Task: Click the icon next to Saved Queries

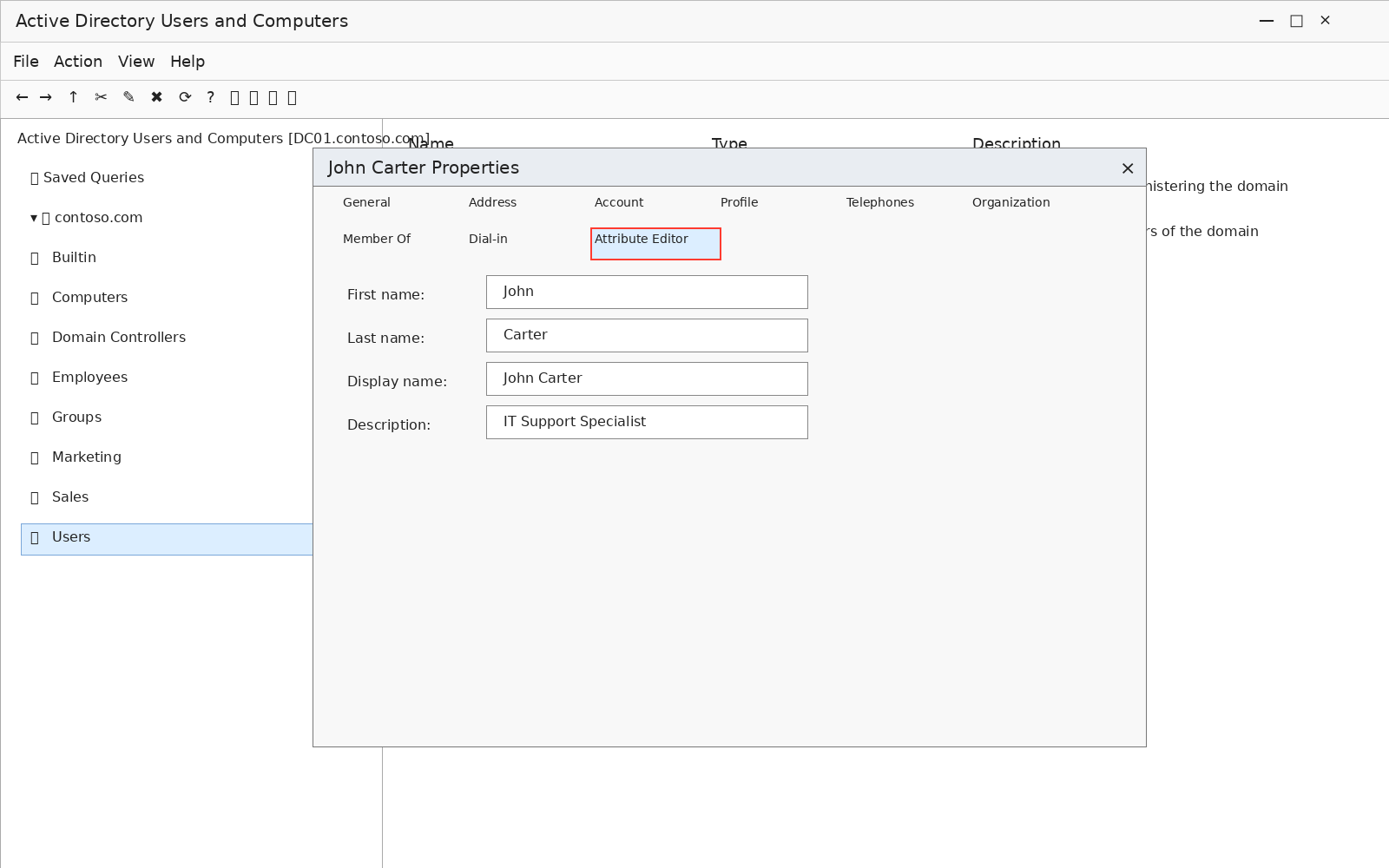Action: [35, 178]
